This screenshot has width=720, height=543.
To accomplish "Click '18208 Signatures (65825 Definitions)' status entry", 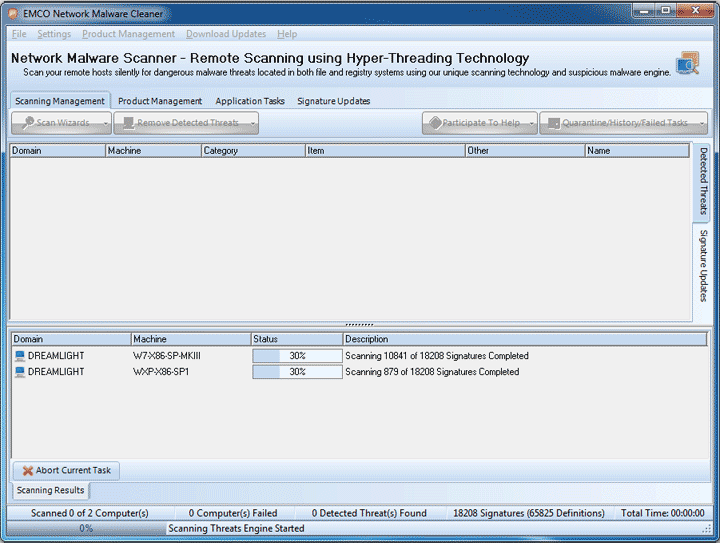I will [x=529, y=513].
